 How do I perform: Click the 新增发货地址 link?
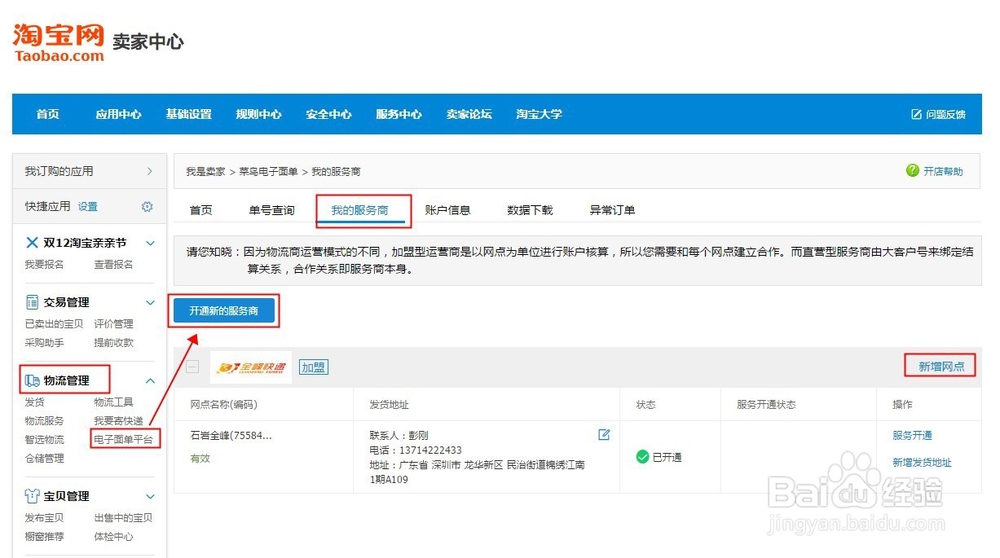tap(922, 462)
